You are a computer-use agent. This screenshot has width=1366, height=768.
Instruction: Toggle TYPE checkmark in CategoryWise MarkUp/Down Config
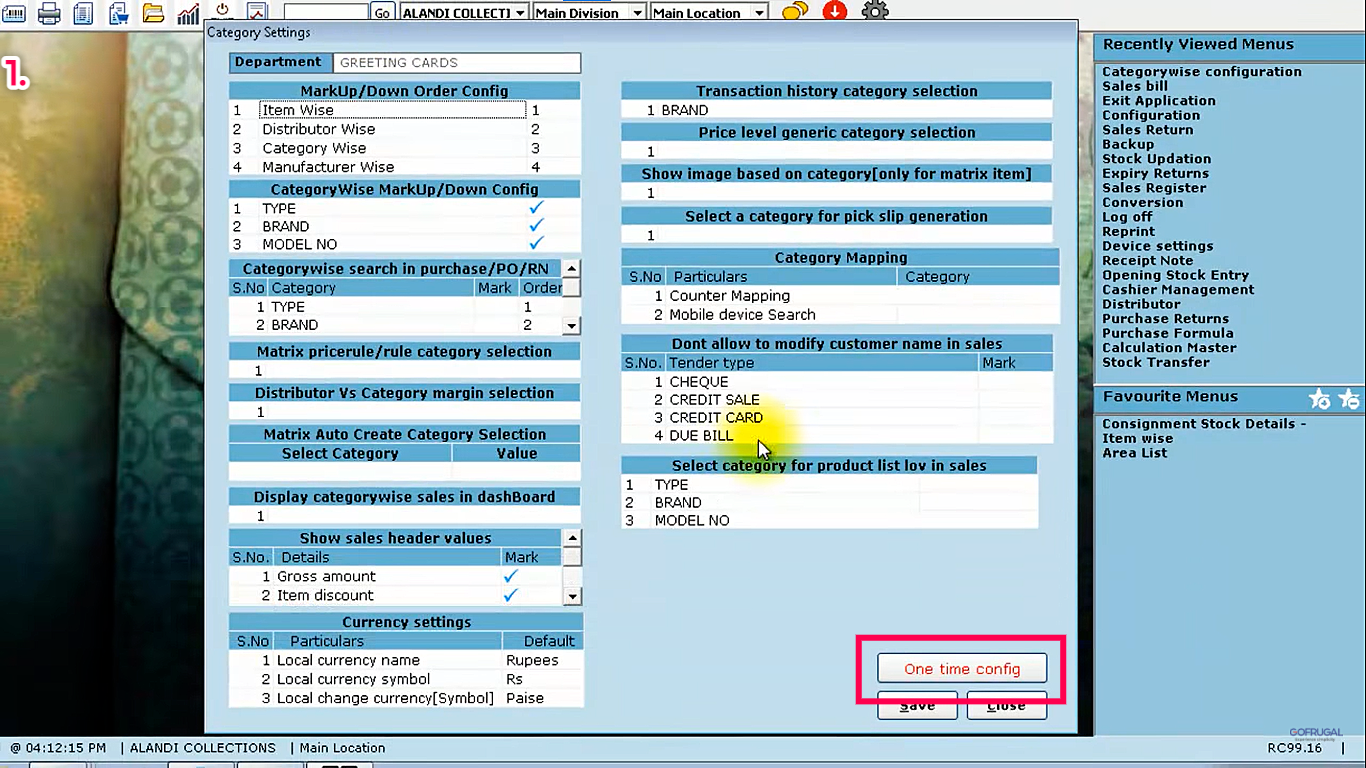(537, 208)
